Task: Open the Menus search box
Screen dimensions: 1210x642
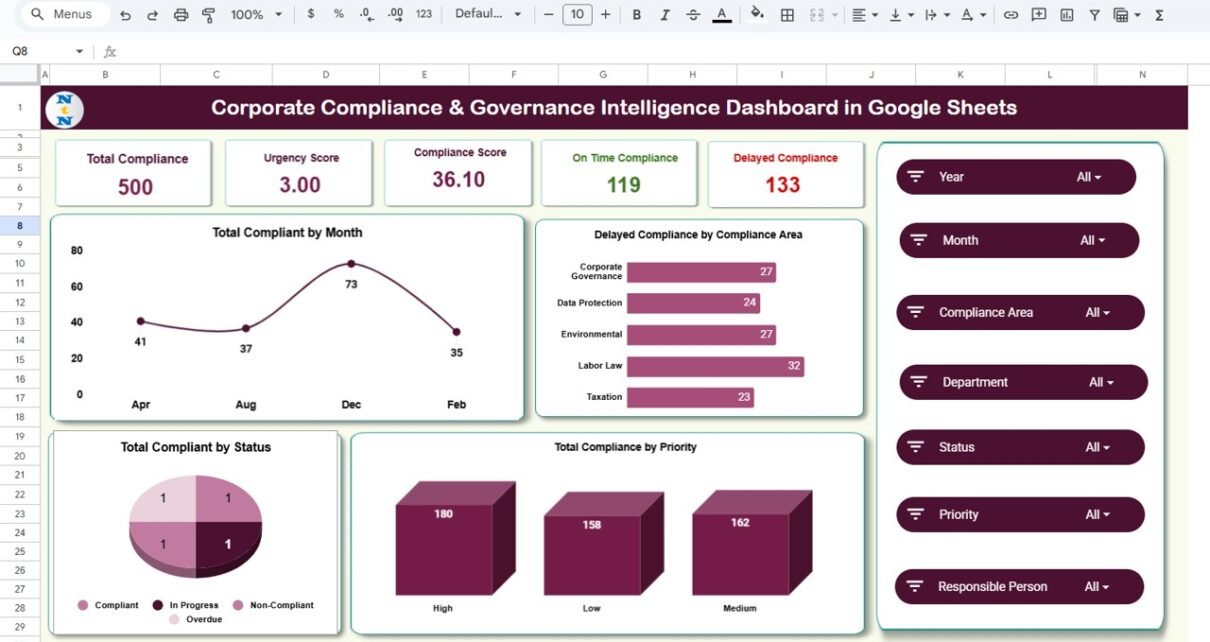Action: pyautogui.click(x=62, y=15)
